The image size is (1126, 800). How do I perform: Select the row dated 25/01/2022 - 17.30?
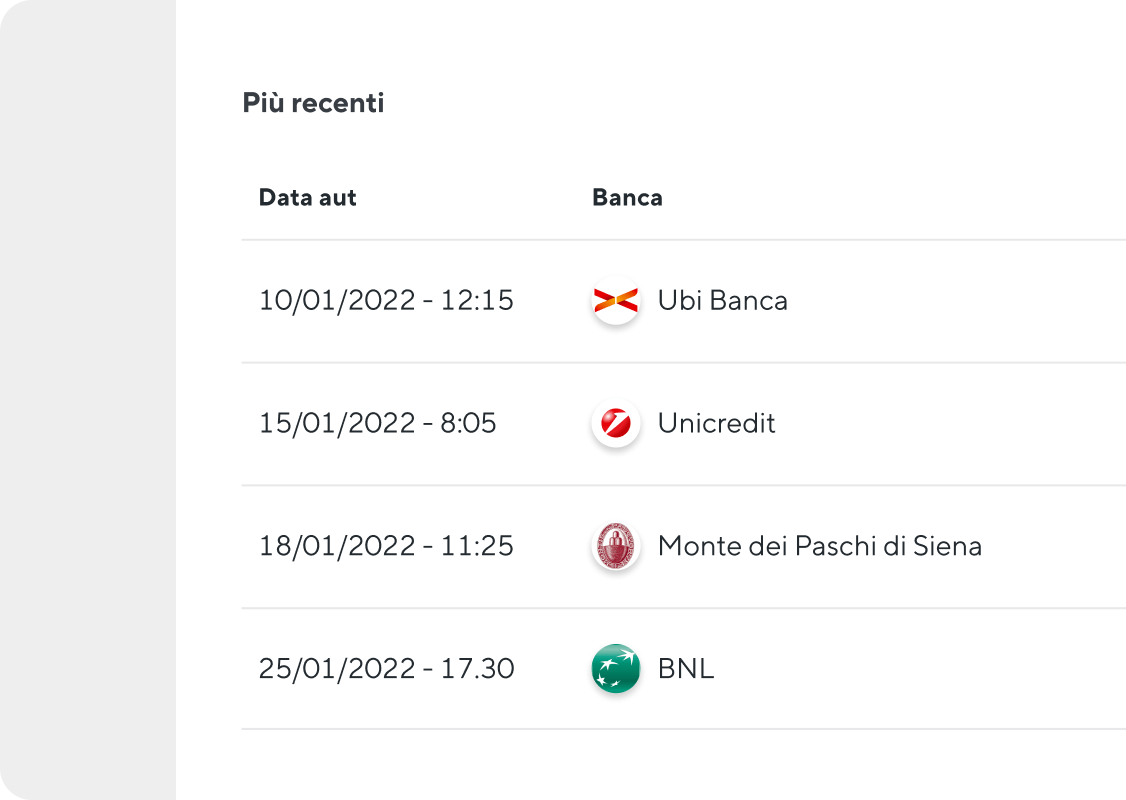point(684,669)
